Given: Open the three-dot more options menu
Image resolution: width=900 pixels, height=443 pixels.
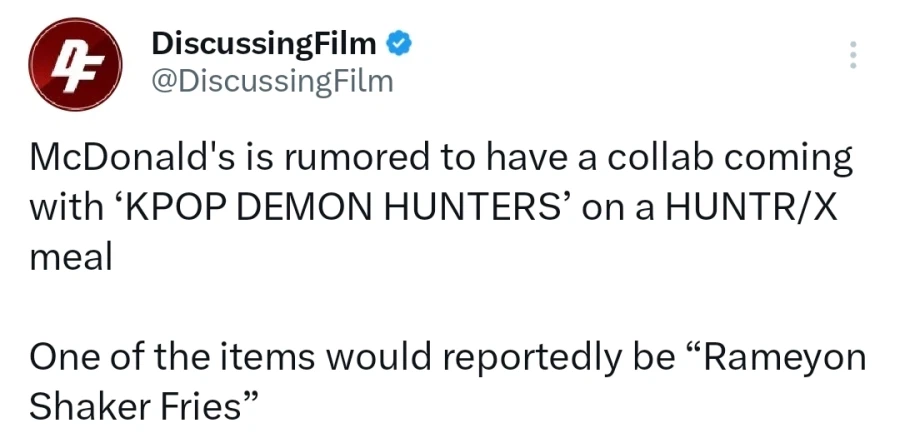Looking at the screenshot, I should (x=853, y=55).
